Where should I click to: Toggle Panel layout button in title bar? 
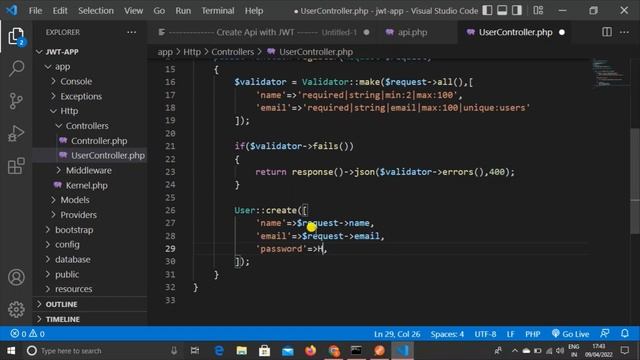tap(502, 10)
